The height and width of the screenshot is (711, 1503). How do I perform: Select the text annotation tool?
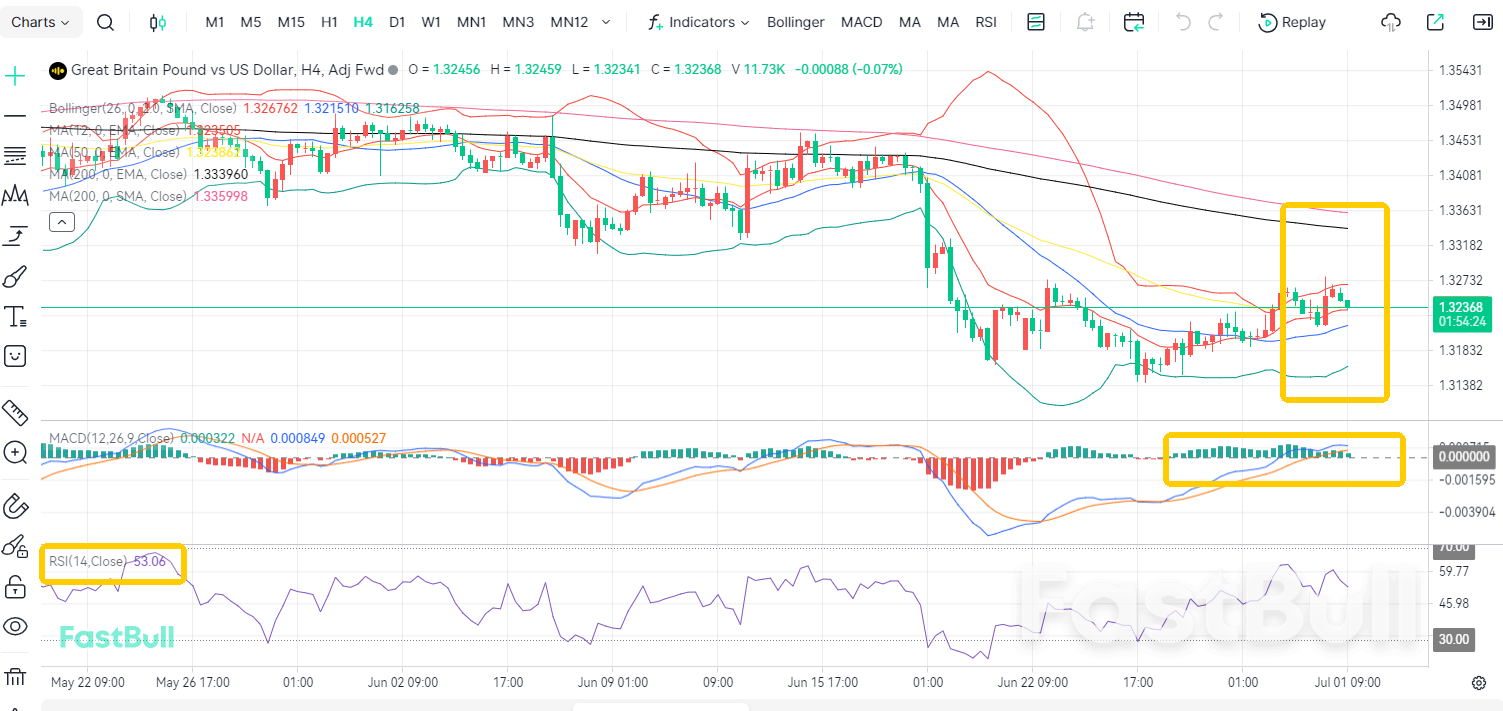(15, 317)
